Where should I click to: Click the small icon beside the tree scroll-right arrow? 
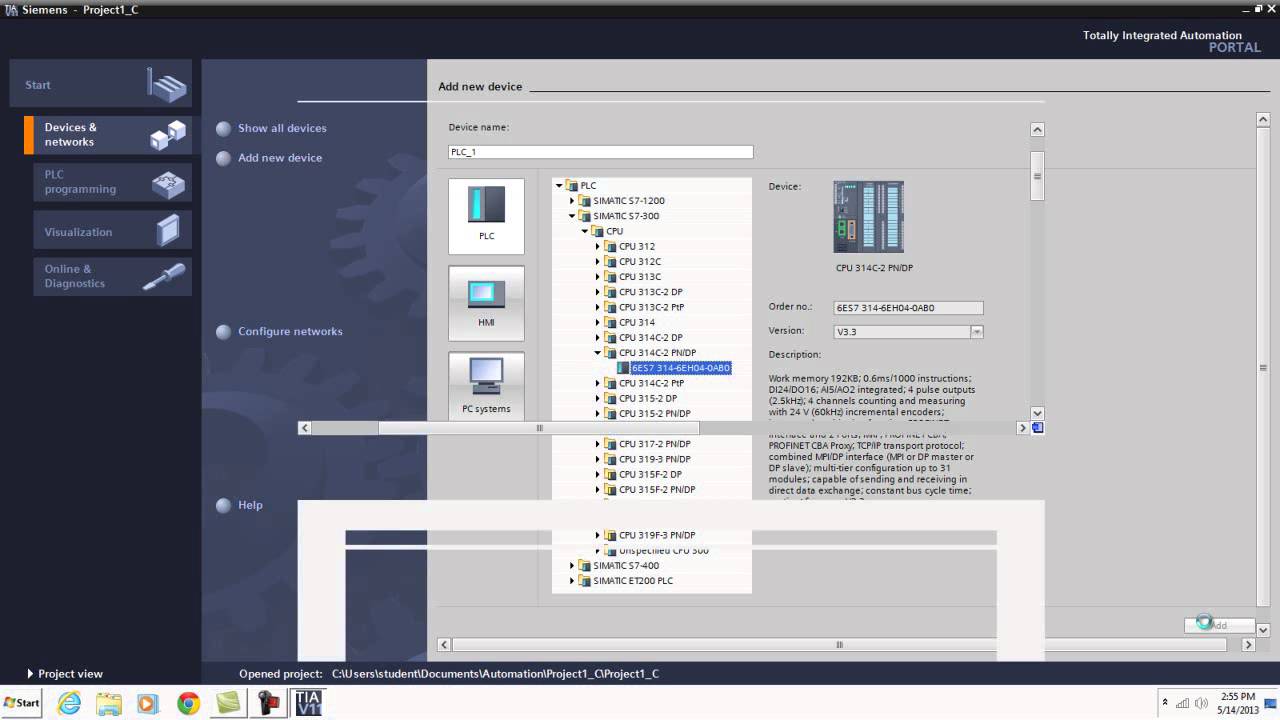pos(1038,428)
